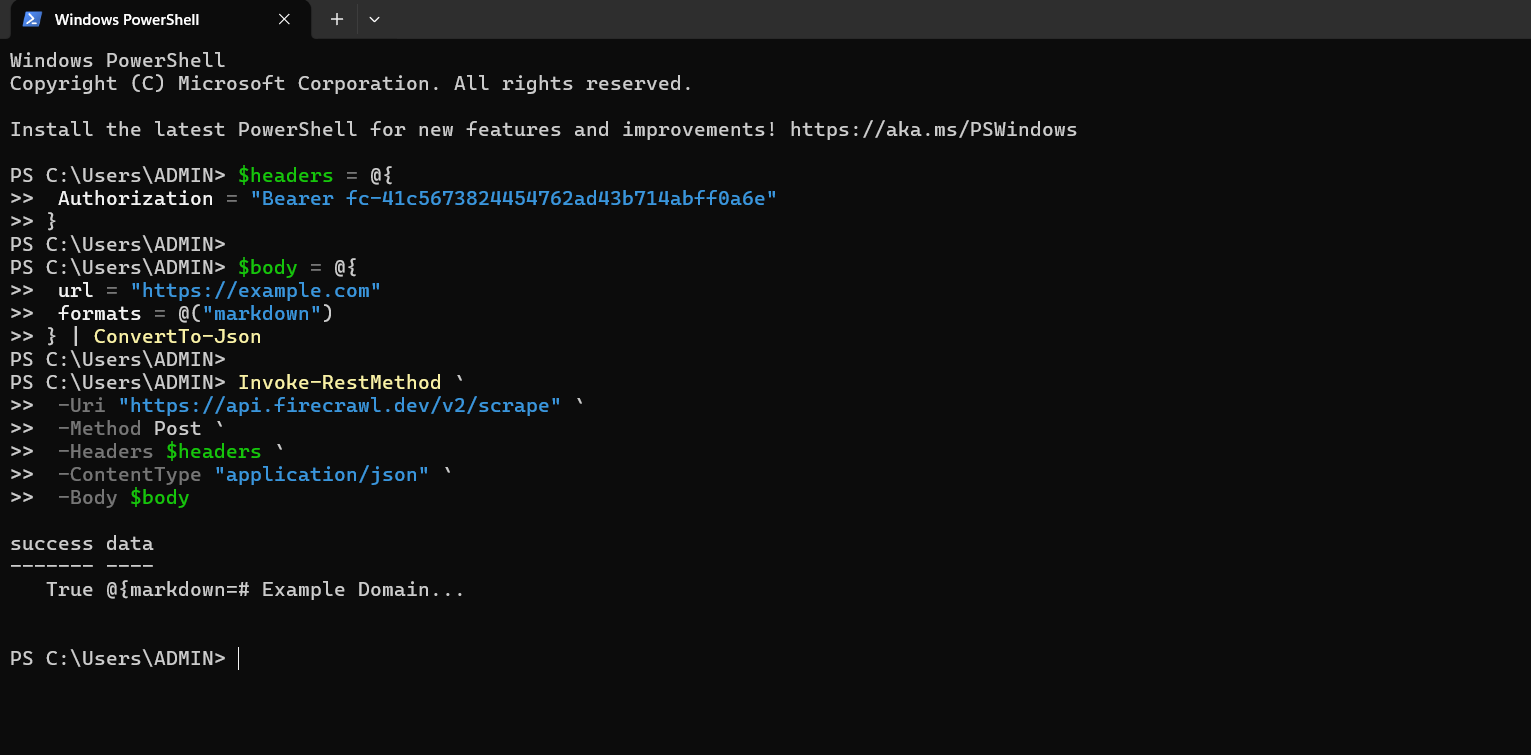This screenshot has height=755, width=1531.
Task: Click the 'url' key name
Action: (x=75, y=290)
